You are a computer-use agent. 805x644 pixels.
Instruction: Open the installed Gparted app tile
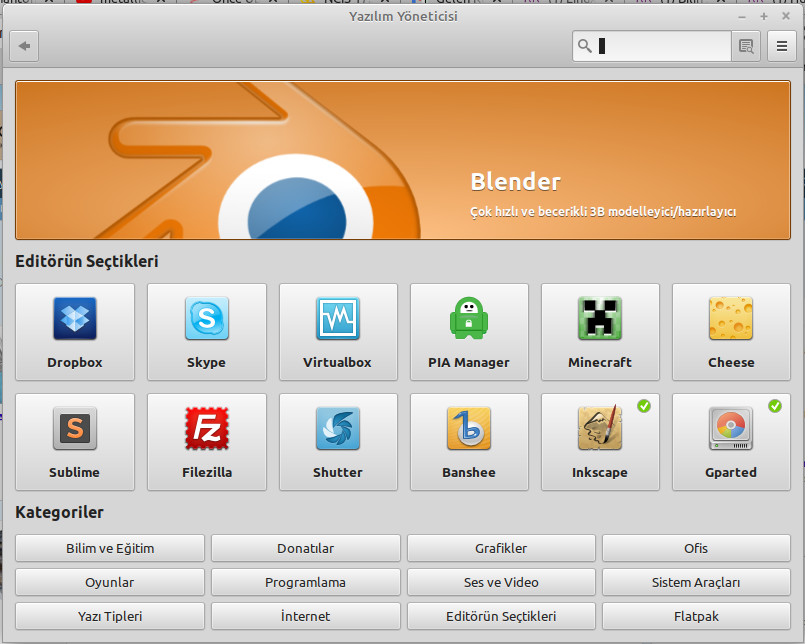731,442
